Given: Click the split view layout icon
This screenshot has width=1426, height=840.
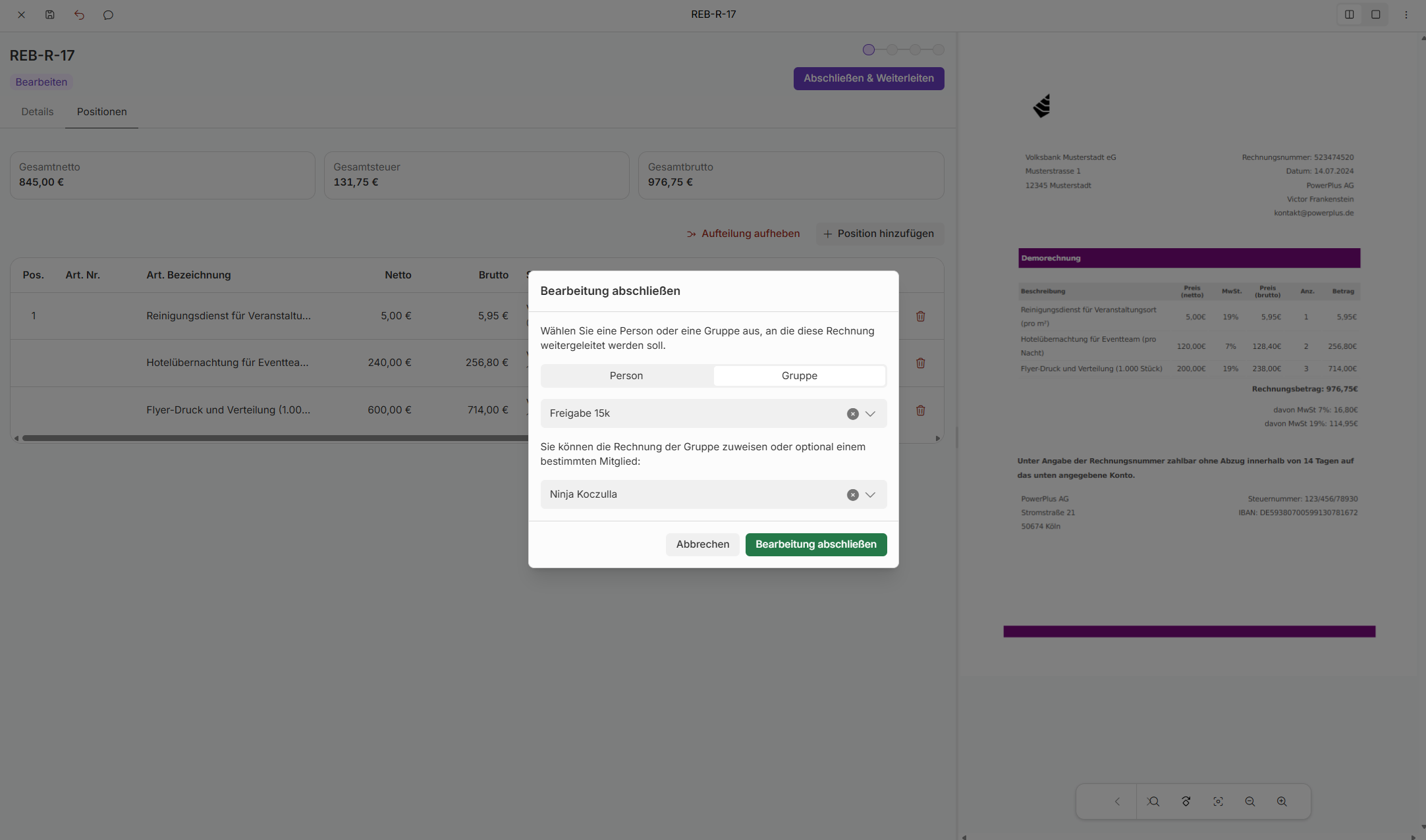Looking at the screenshot, I should (1349, 14).
